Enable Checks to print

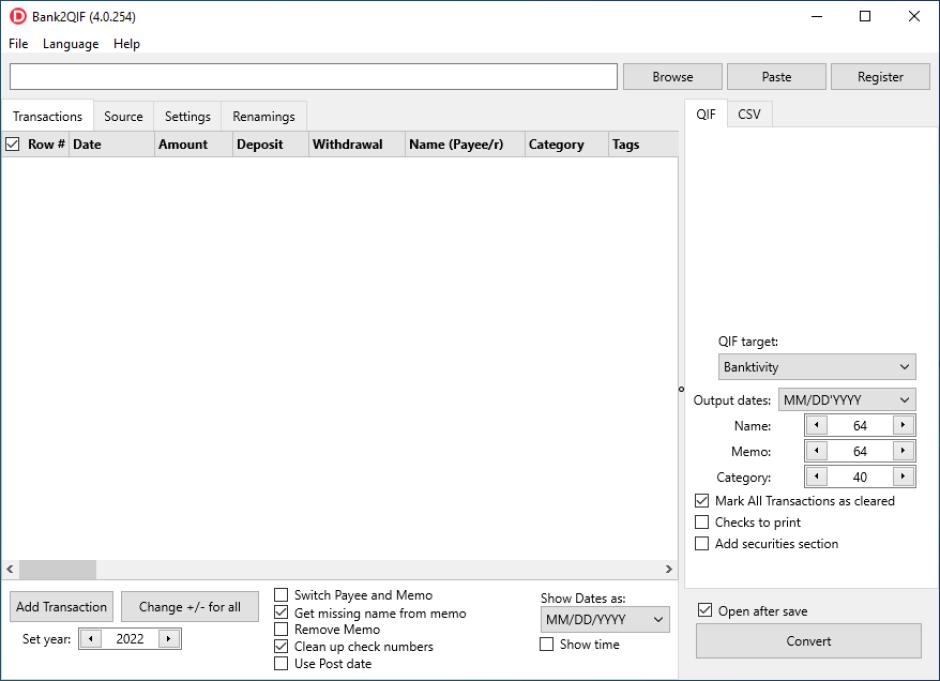pyautogui.click(x=701, y=522)
